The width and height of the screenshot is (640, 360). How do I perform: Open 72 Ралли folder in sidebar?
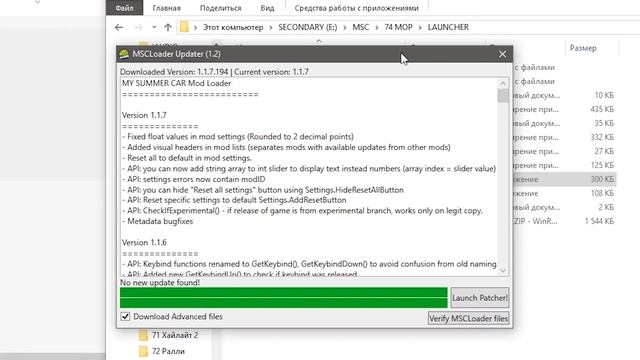click(168, 351)
